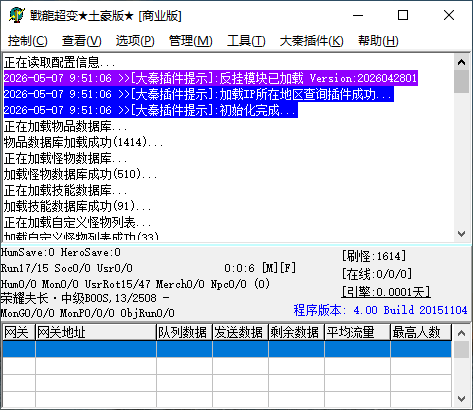Maximize the 商业版 window
473x410 pixels.
coord(403,15)
